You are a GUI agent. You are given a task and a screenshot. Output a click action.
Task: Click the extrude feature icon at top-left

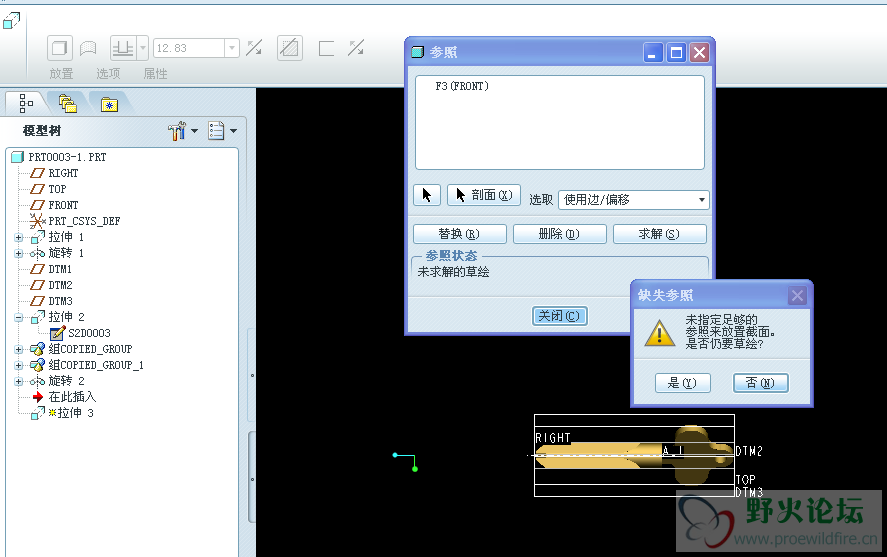[11, 20]
